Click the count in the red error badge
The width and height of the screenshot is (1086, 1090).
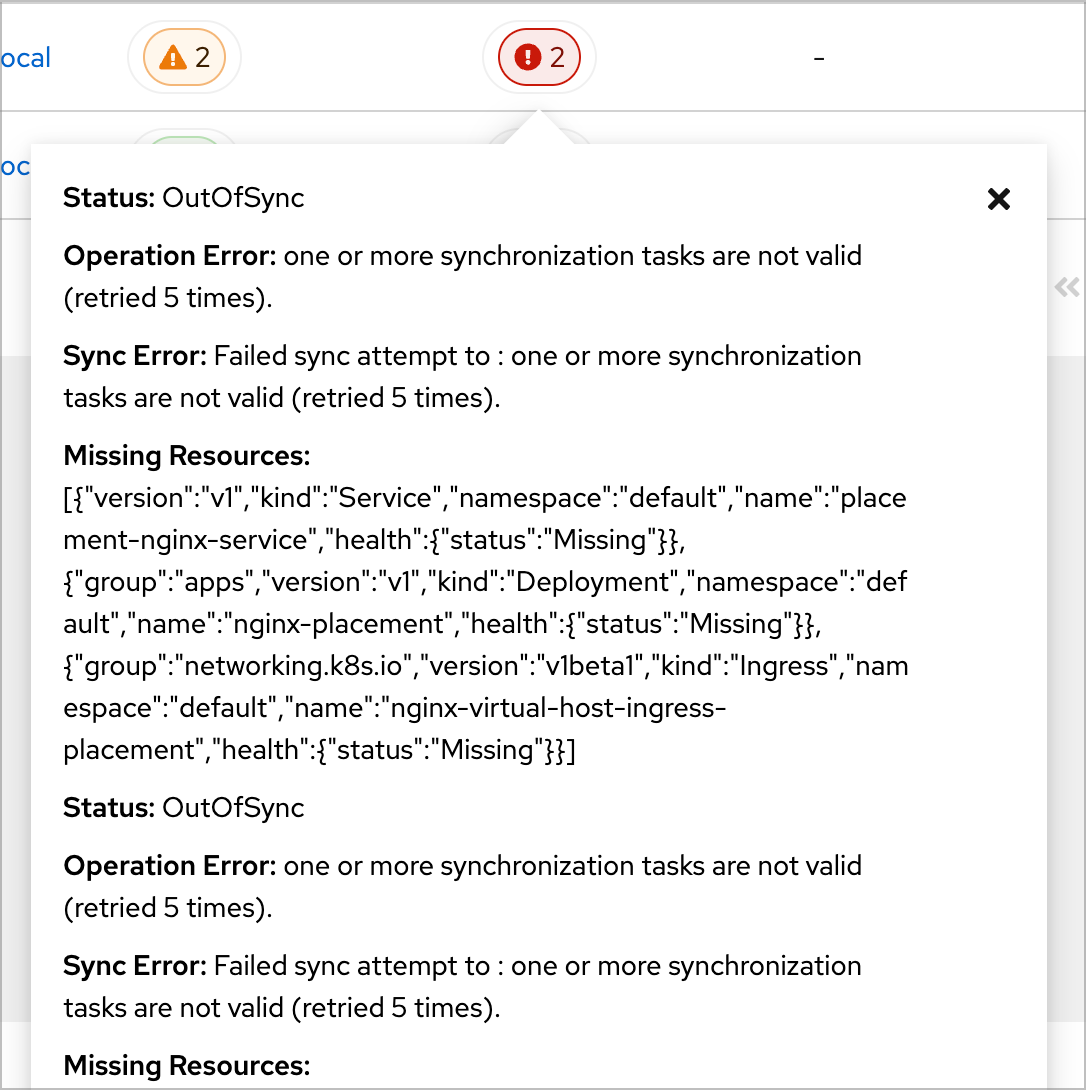click(558, 58)
